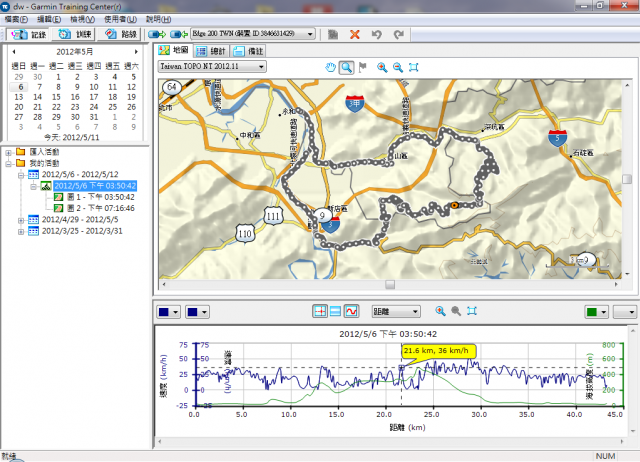This screenshot has height=462, width=640.
Task: Open the green color dropdown
Action: tap(596, 312)
